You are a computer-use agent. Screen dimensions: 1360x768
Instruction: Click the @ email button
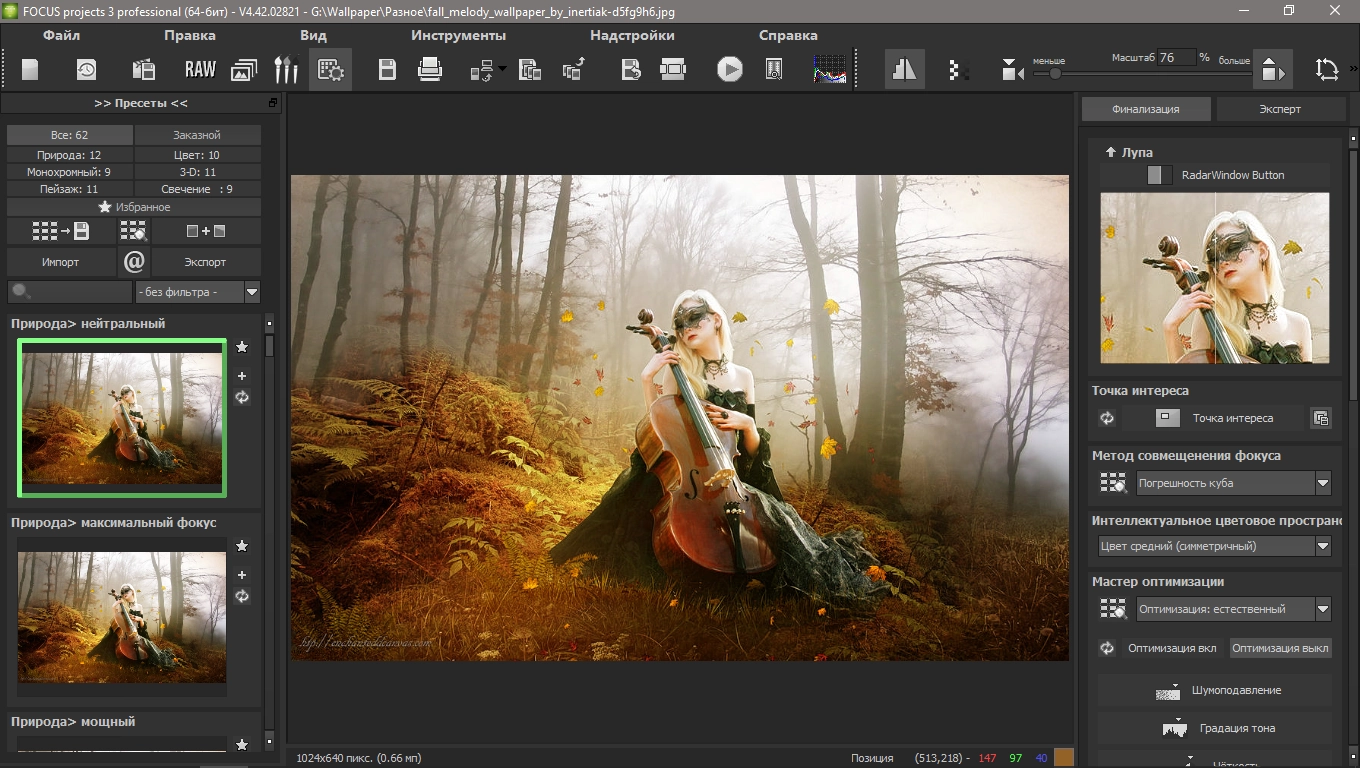pos(134,262)
